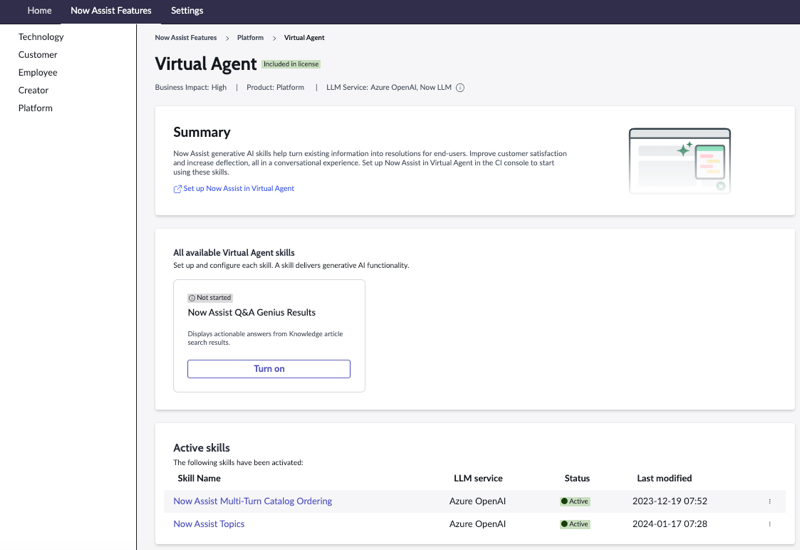
Task: Click the external link icon beside Set up
Action: coord(178,189)
